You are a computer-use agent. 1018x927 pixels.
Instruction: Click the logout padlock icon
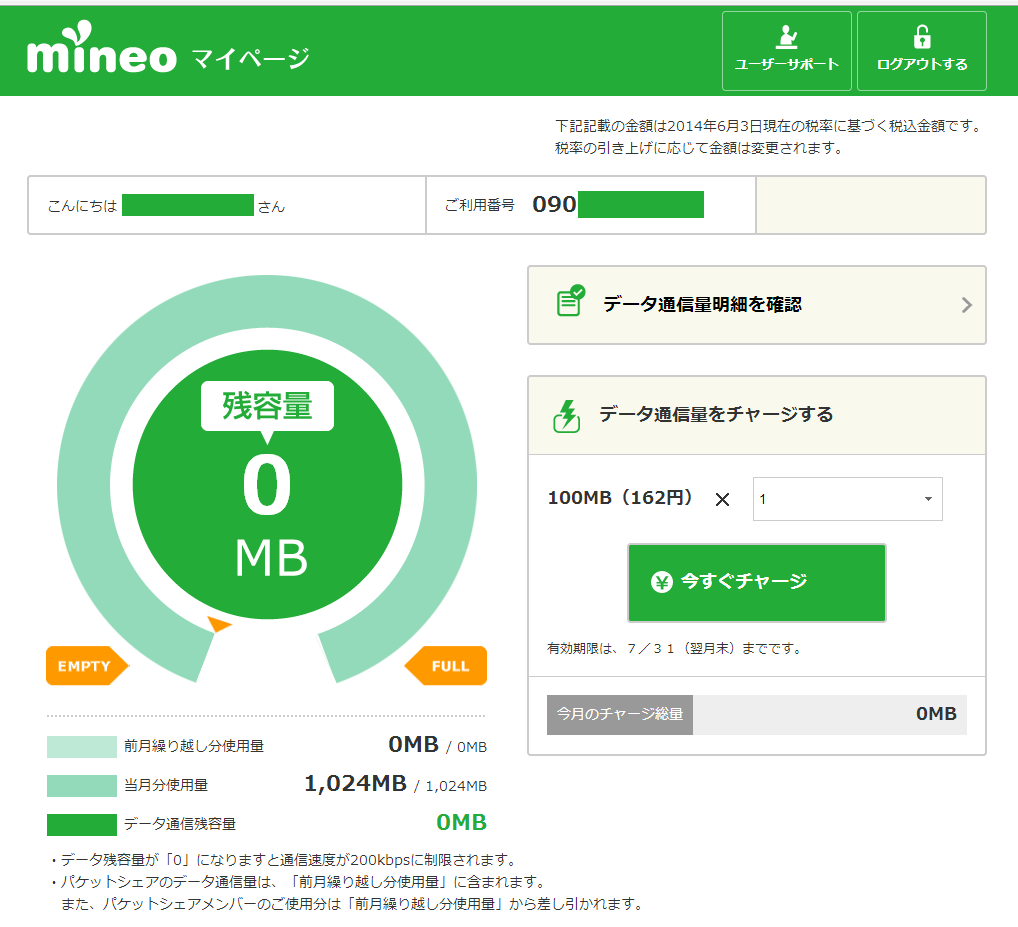coord(922,37)
